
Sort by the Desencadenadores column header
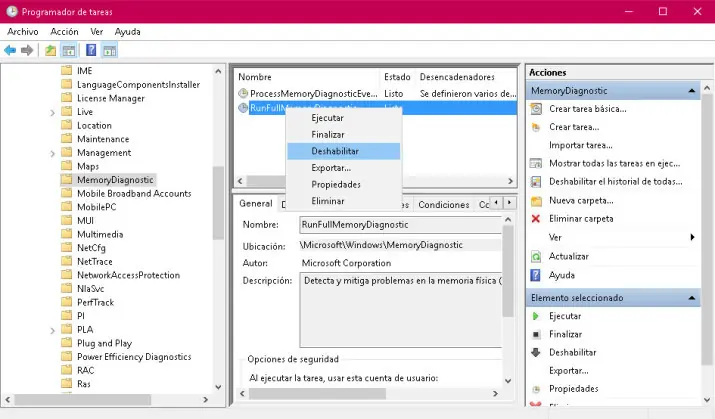pos(466,77)
